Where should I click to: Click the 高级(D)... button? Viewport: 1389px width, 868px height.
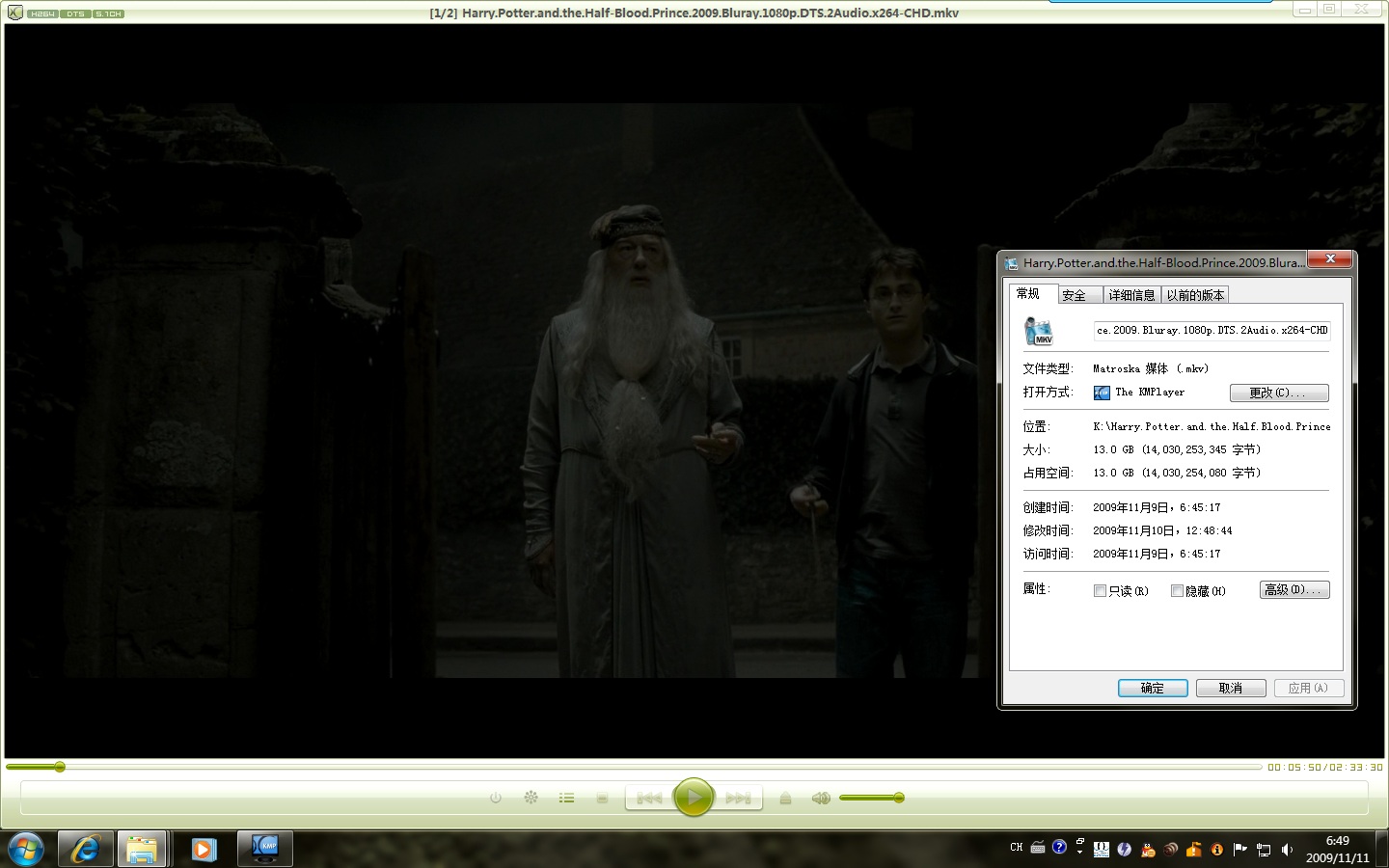point(1294,589)
